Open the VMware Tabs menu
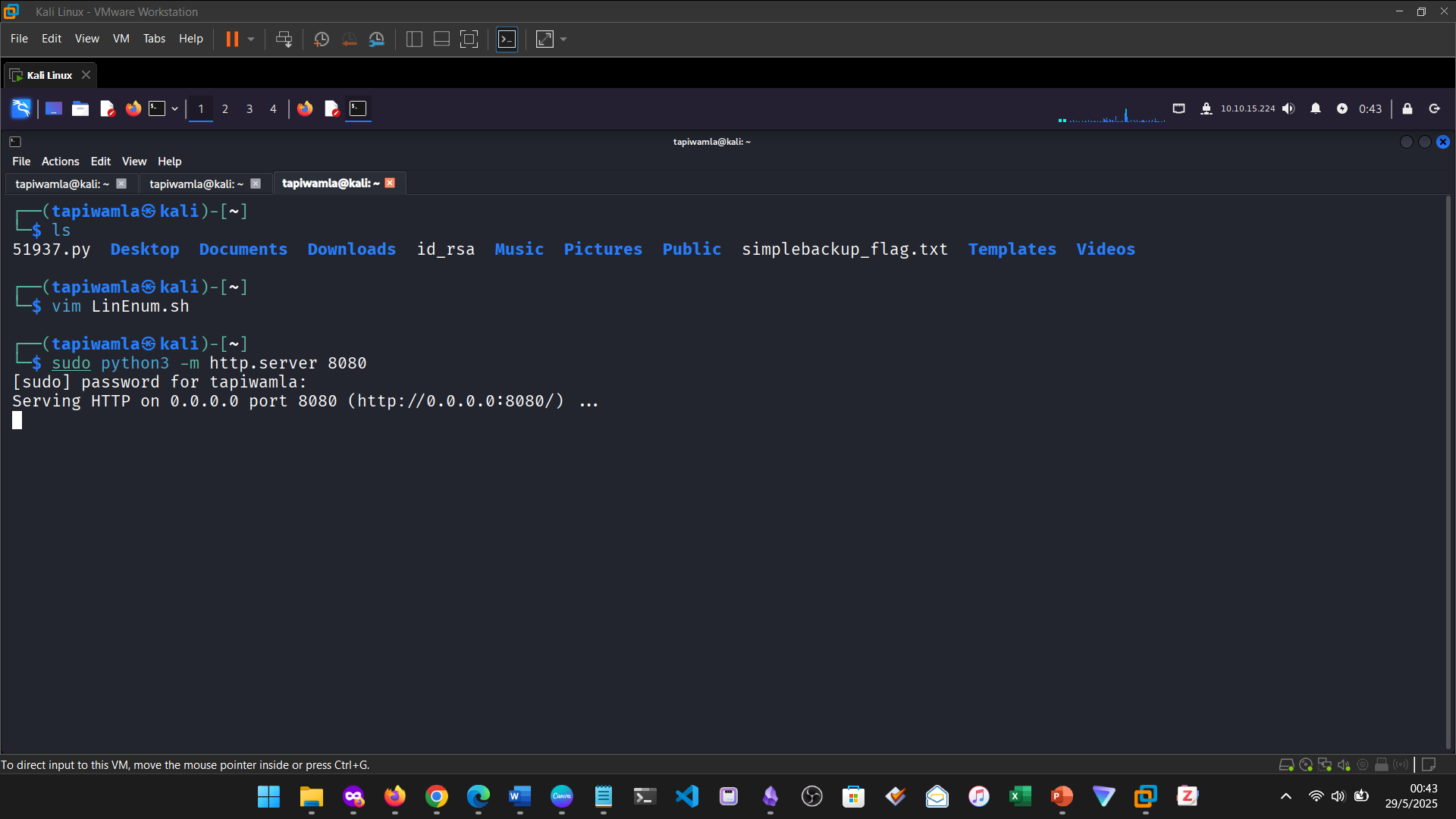The height and width of the screenshot is (819, 1456). tap(154, 39)
